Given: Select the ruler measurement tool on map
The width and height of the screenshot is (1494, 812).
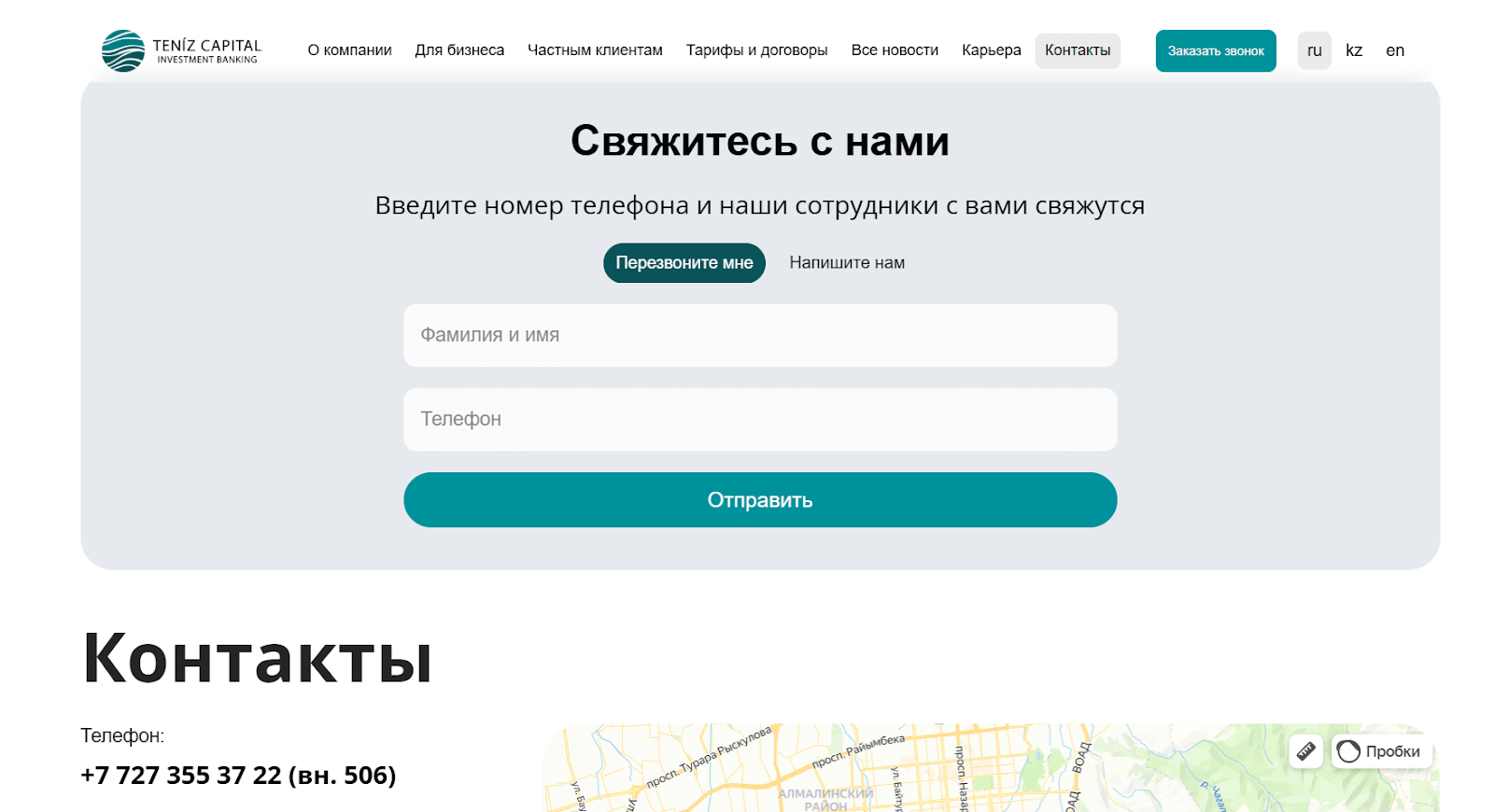Looking at the screenshot, I should click(1305, 751).
